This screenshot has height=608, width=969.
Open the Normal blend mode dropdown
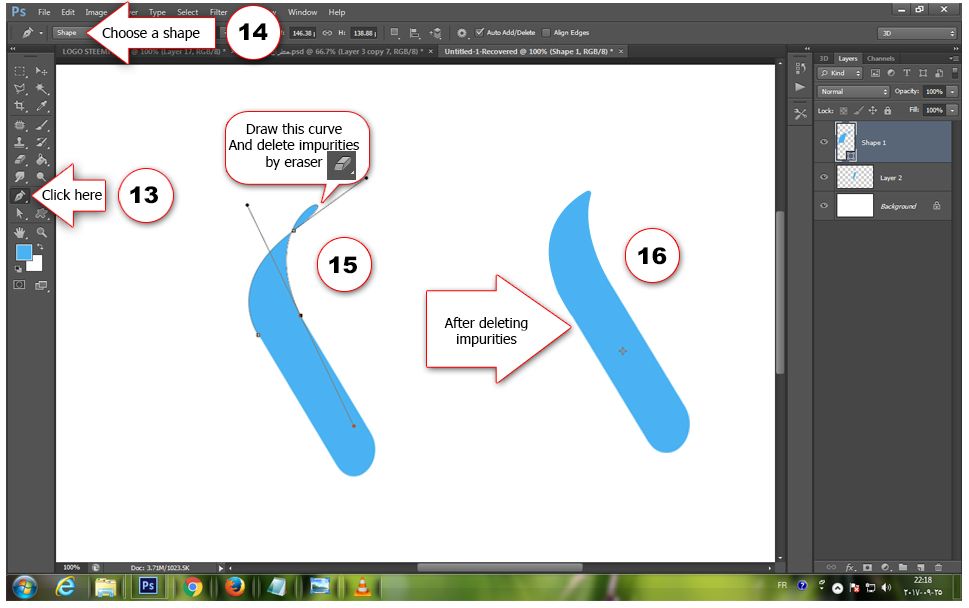(853, 91)
